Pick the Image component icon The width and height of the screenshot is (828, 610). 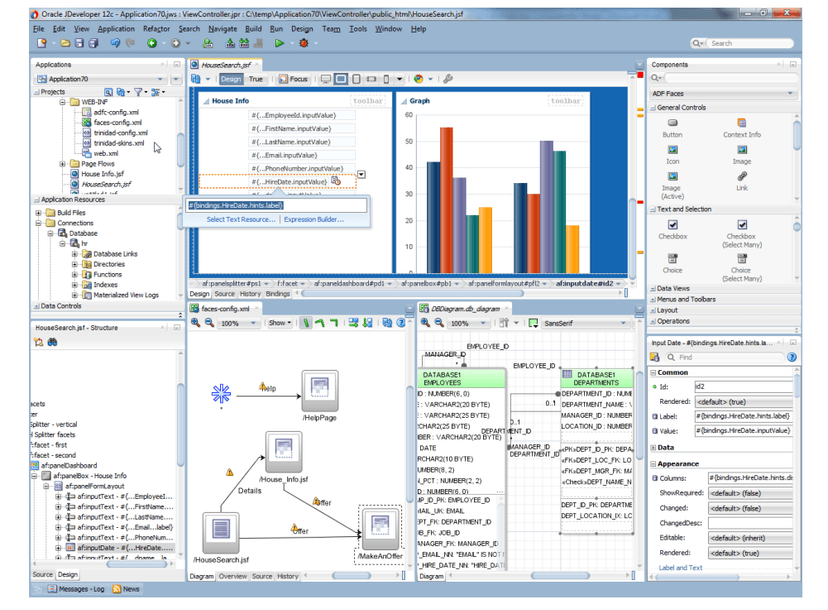coord(742,150)
